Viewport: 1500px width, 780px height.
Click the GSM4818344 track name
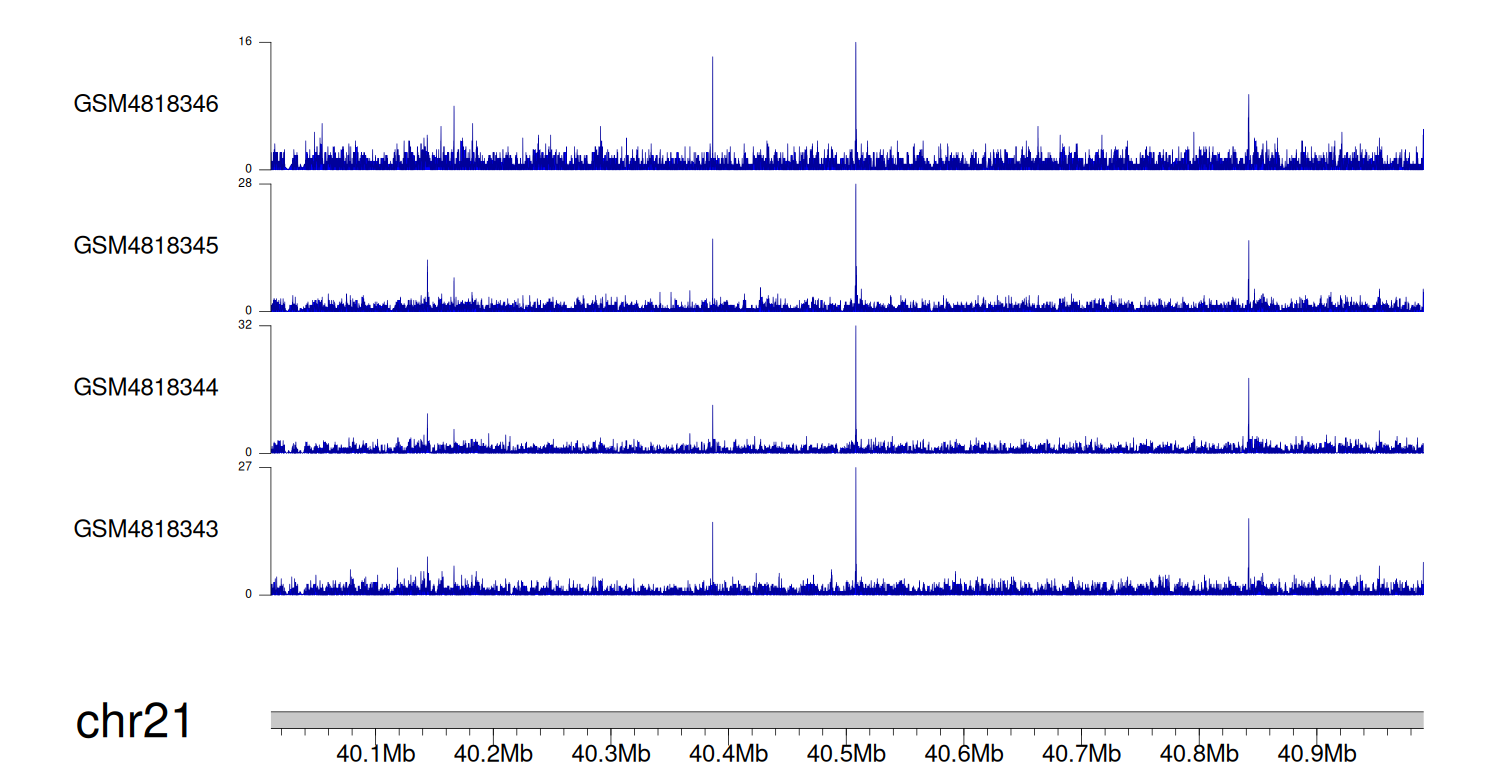146,387
